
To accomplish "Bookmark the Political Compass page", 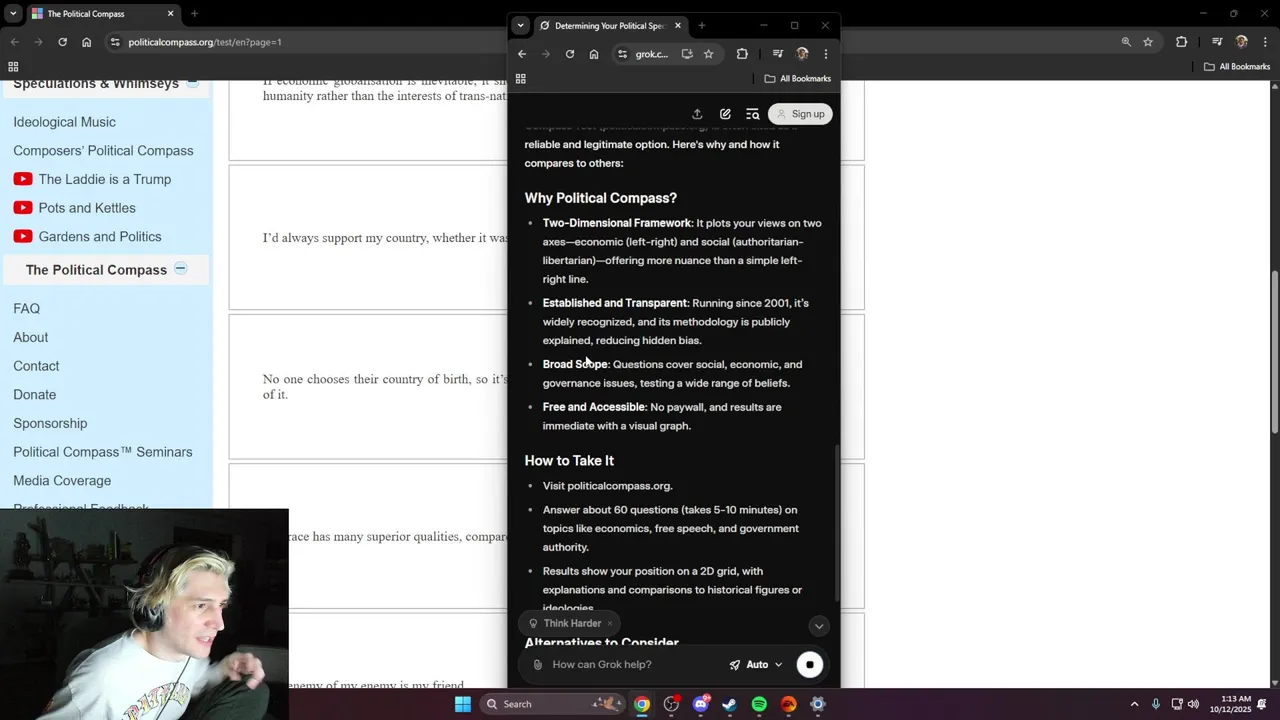I will (x=1148, y=42).
